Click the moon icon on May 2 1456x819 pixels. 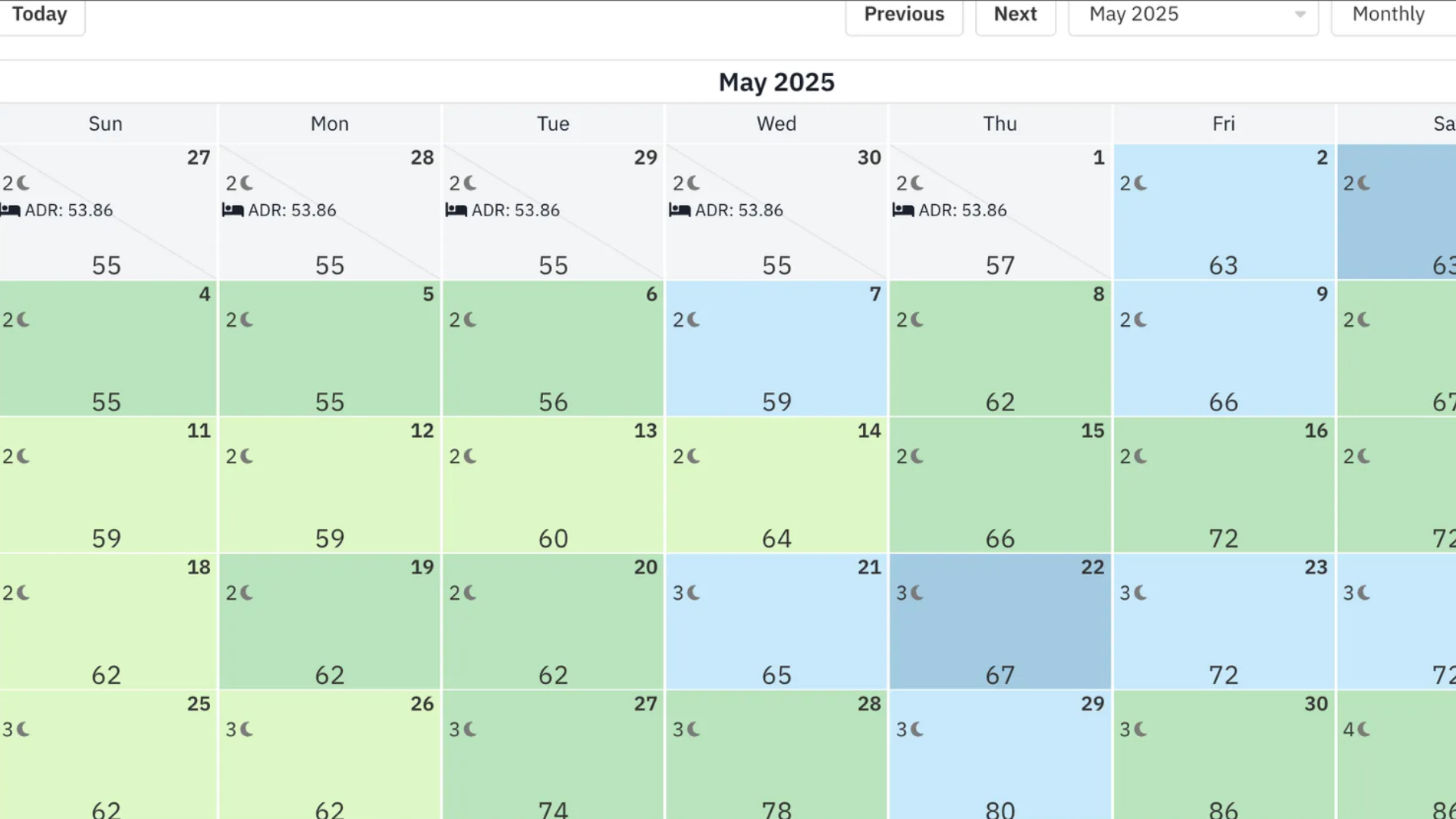(x=1141, y=184)
